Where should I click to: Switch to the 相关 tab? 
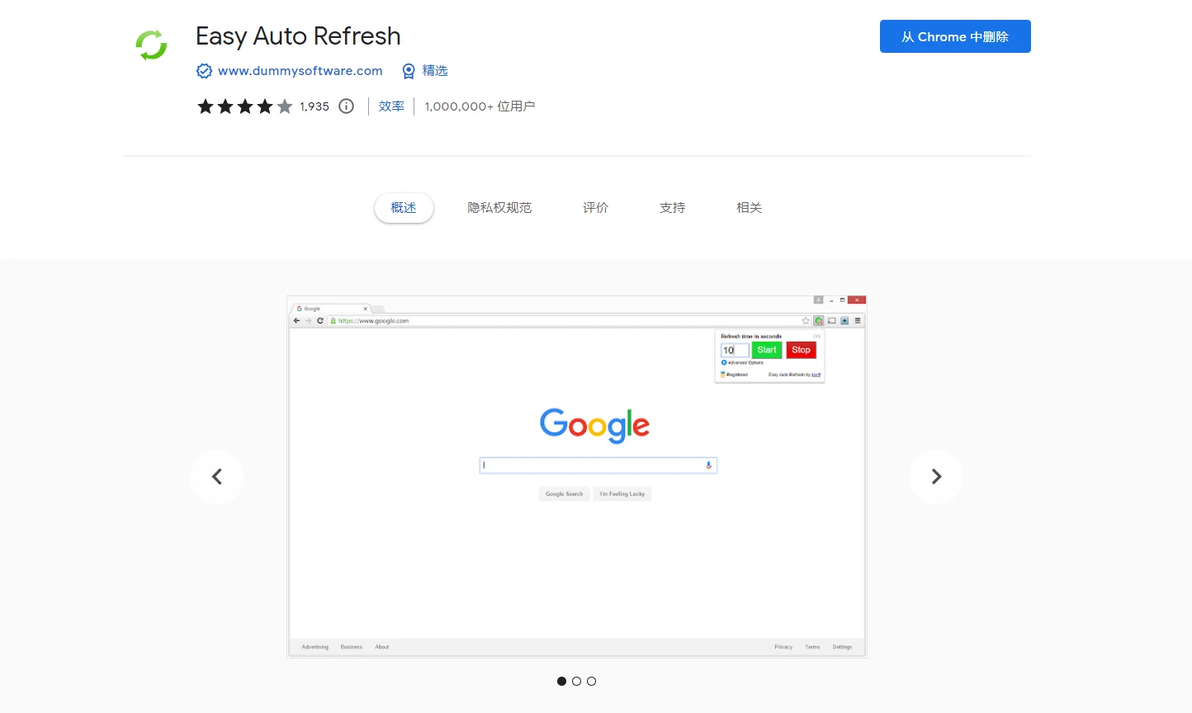(748, 207)
